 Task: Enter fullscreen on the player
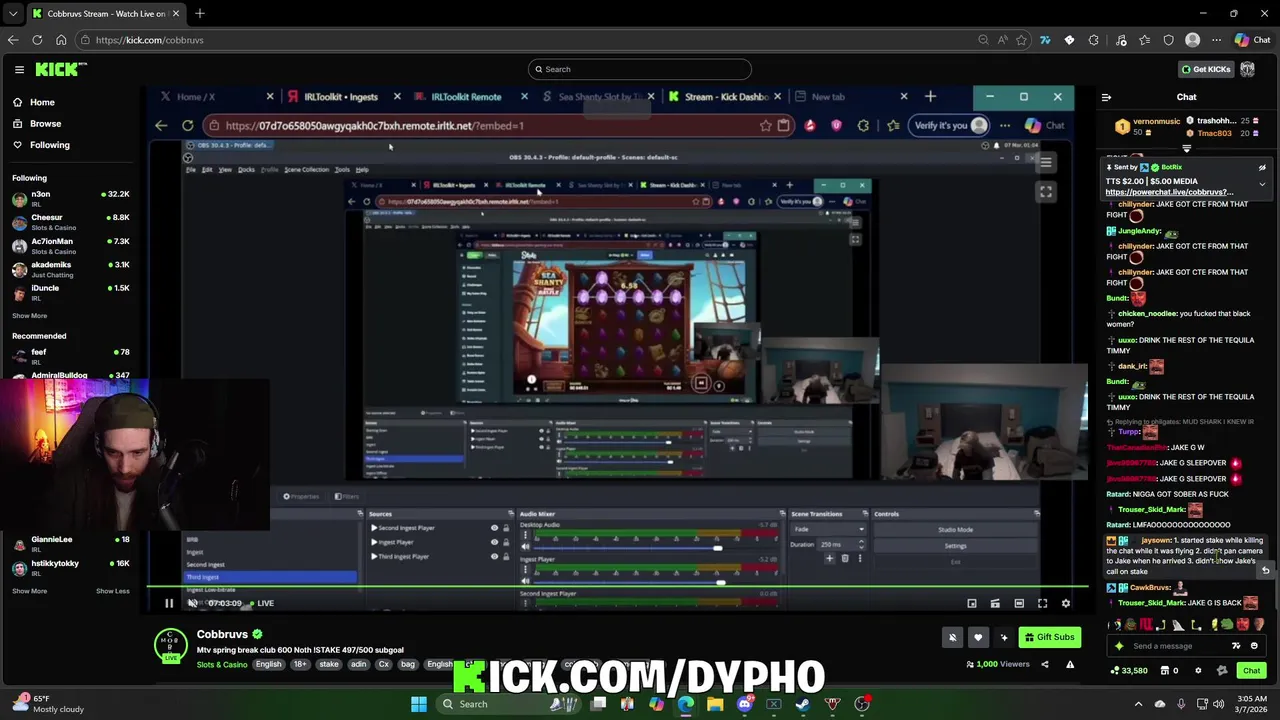pos(1042,603)
